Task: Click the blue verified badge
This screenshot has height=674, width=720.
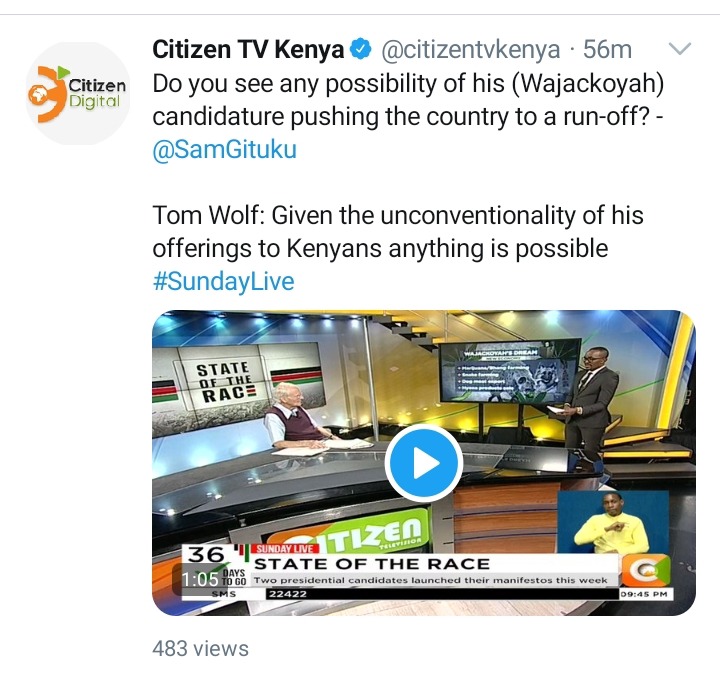Action: (x=361, y=49)
